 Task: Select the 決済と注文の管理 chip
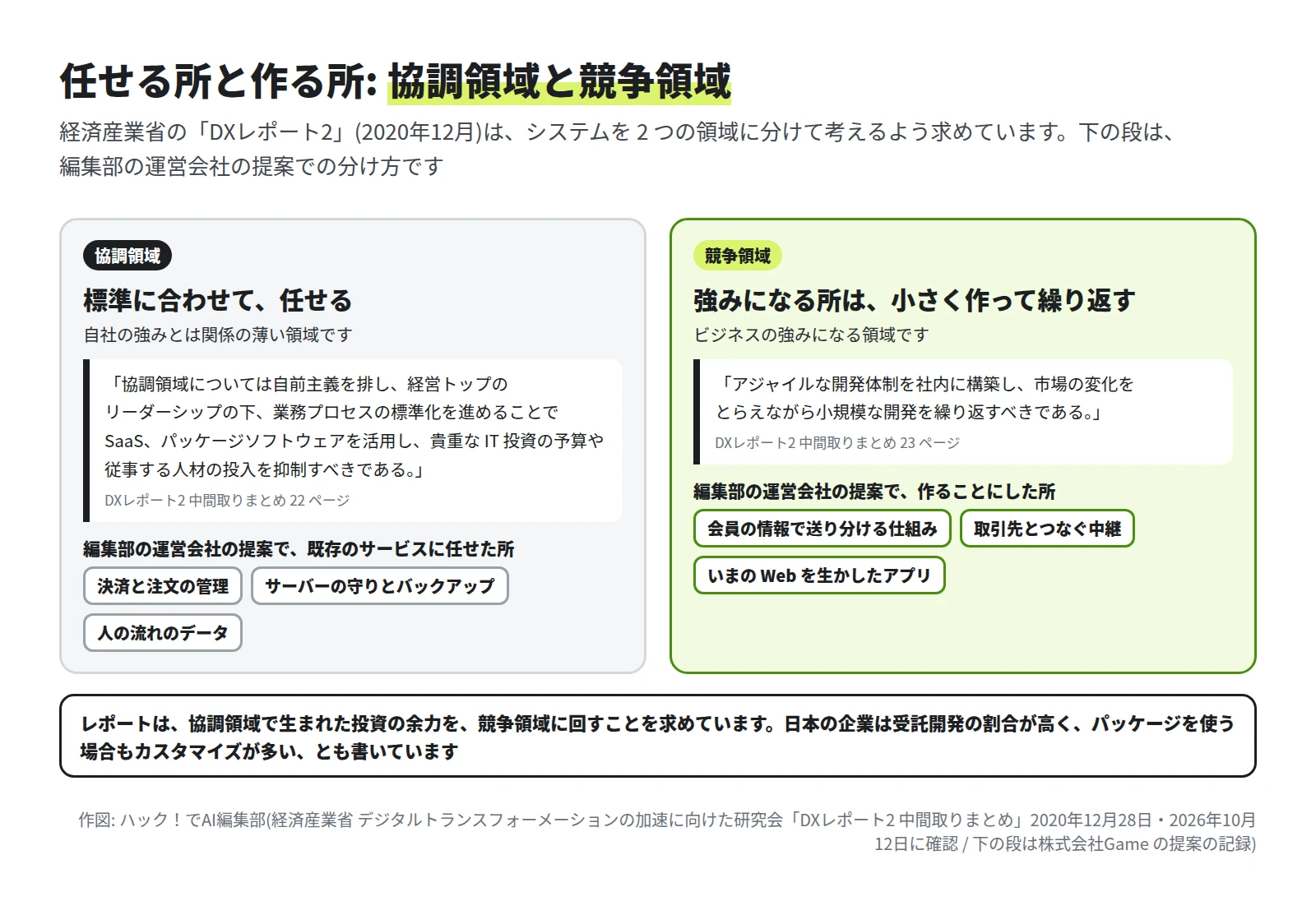163,586
